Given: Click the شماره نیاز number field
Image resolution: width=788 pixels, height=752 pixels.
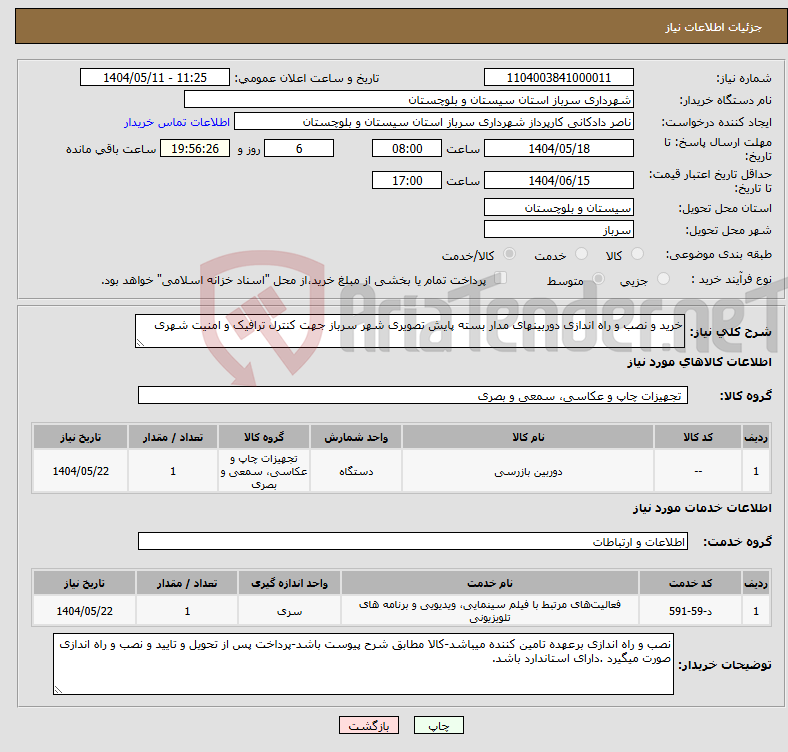Looking at the screenshot, I should coord(558,77).
